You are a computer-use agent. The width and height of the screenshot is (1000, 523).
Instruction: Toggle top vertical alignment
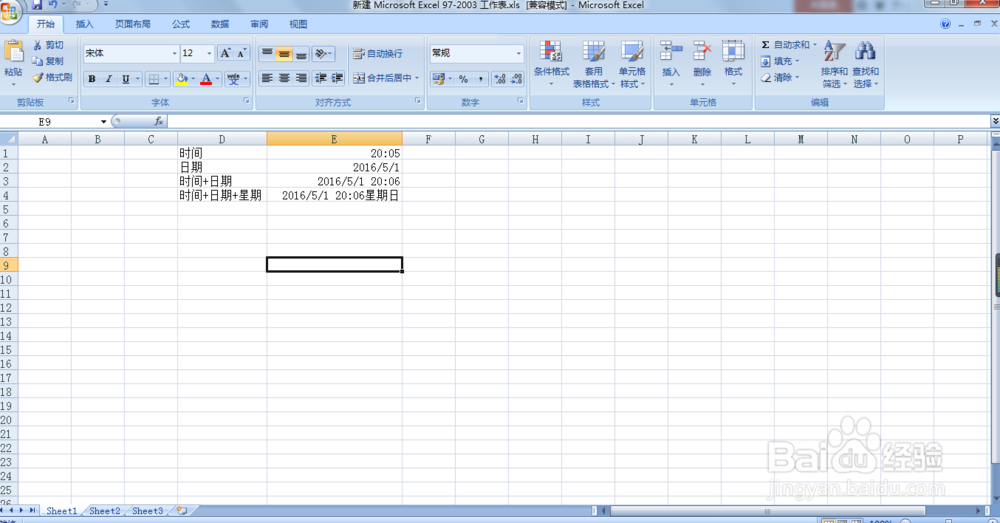pos(267,54)
